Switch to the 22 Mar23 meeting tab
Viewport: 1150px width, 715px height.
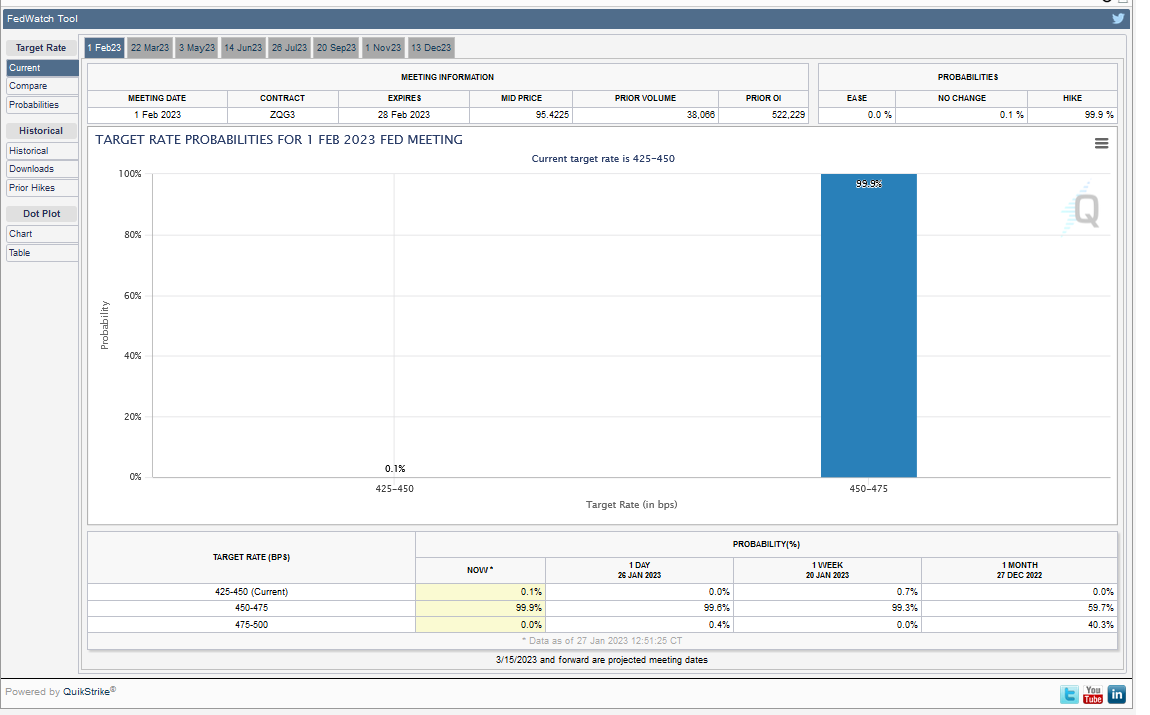pyautogui.click(x=150, y=48)
